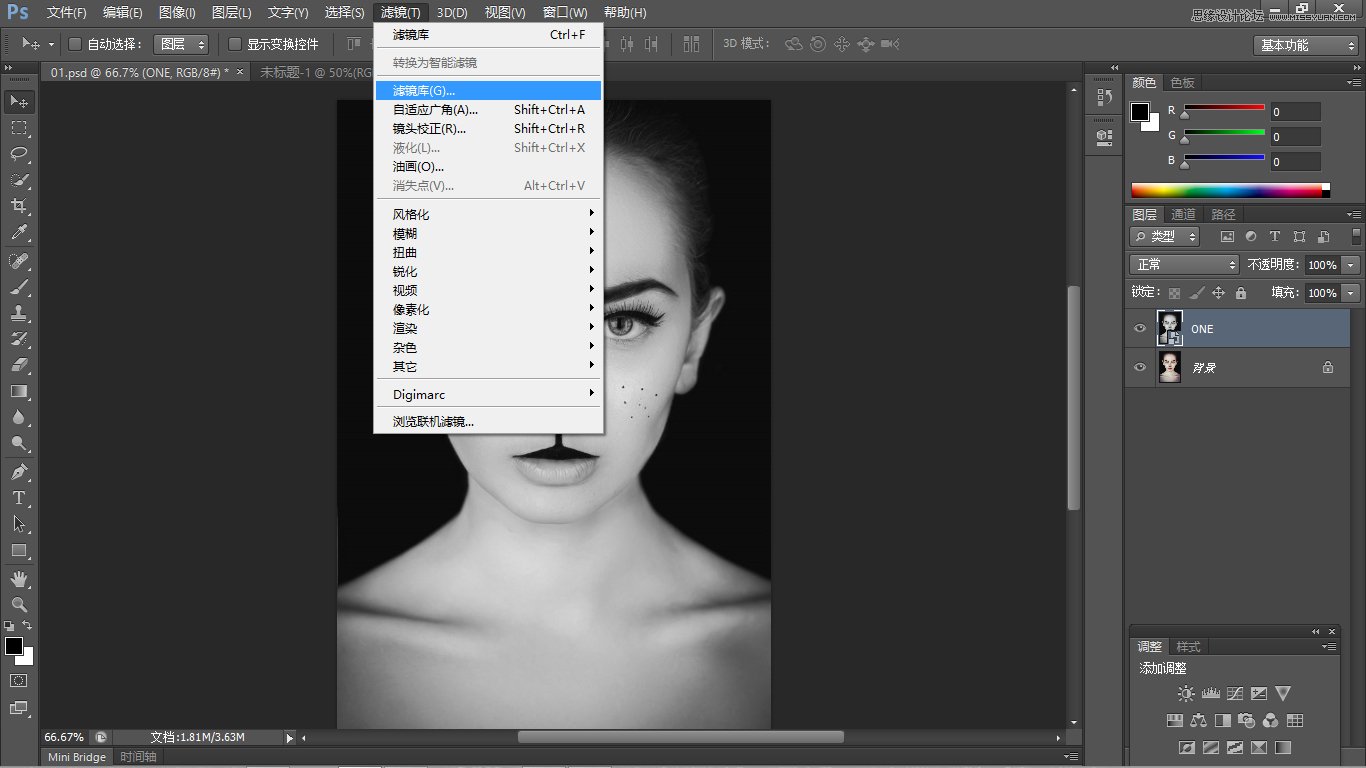Click the color spectrum ramp bar
1366x768 pixels.
point(1226,190)
